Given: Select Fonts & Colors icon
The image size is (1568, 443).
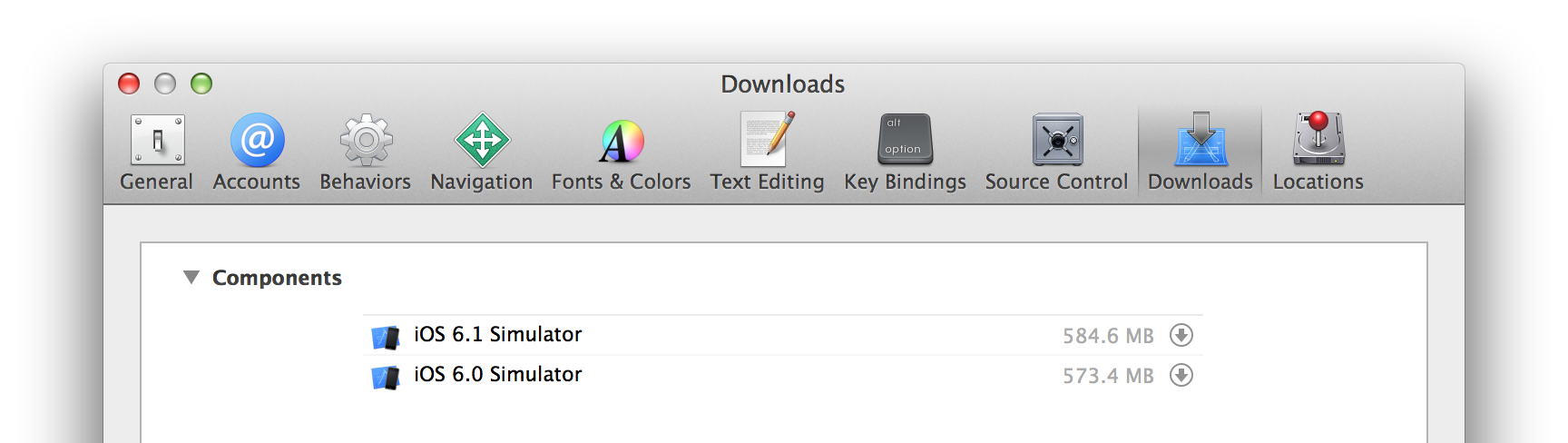Looking at the screenshot, I should (622, 142).
